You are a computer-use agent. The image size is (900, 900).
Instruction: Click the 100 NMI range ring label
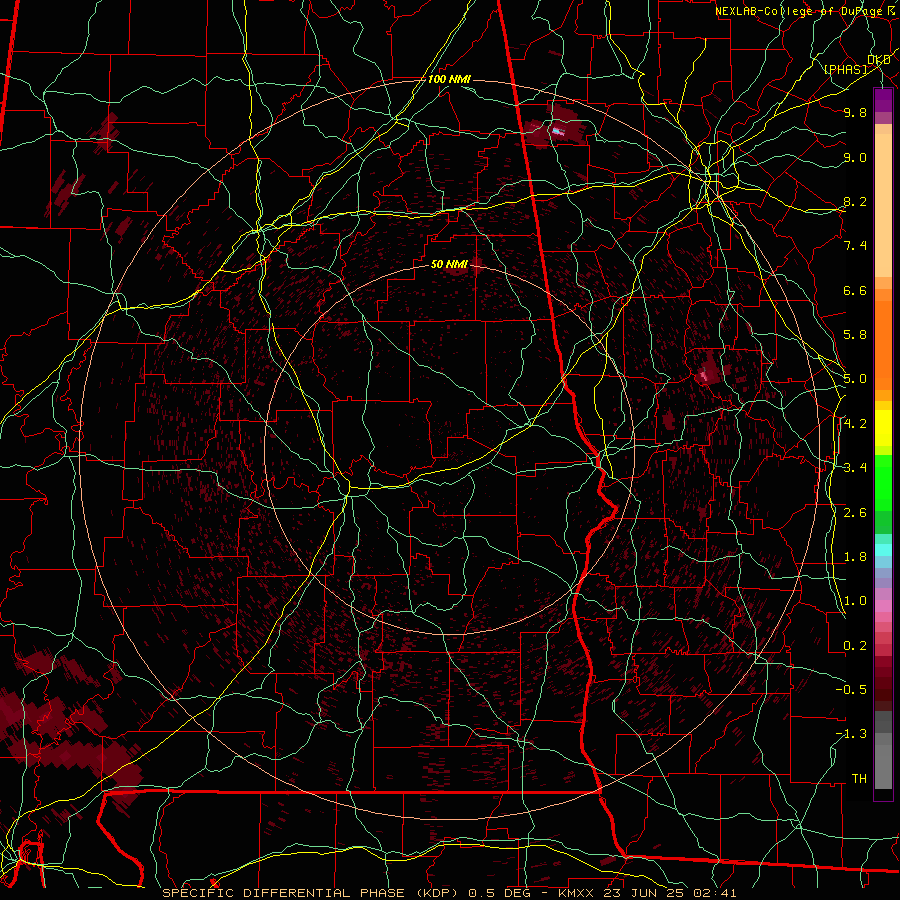point(449,79)
